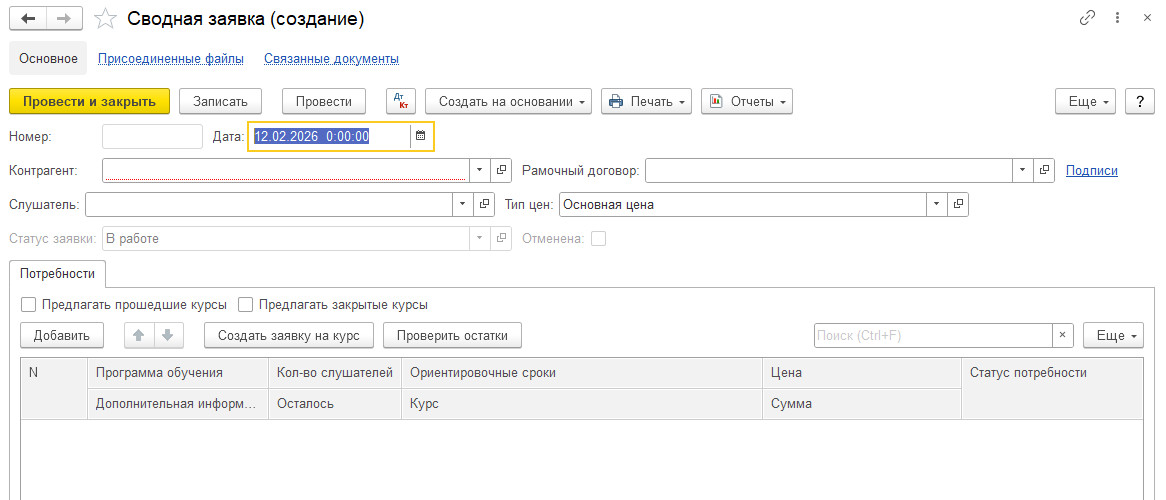1166x500 pixels.
Task: Click the Дт/Кт accounting entries icon
Action: [400, 101]
